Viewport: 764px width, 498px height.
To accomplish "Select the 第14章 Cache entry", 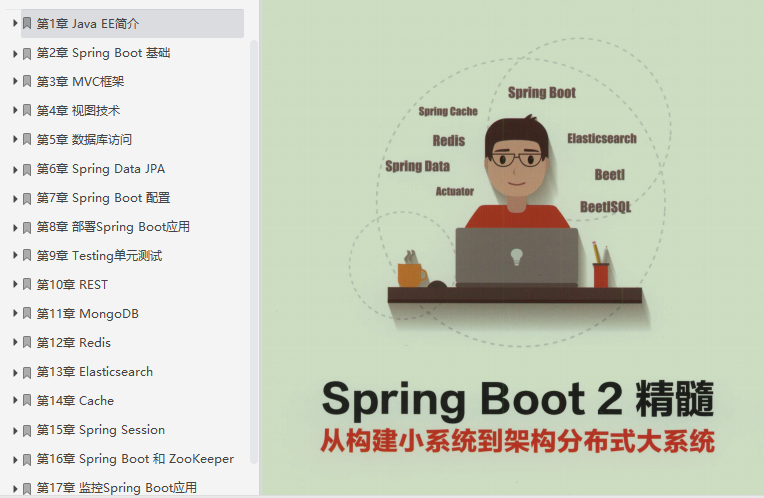I will tap(75, 401).
